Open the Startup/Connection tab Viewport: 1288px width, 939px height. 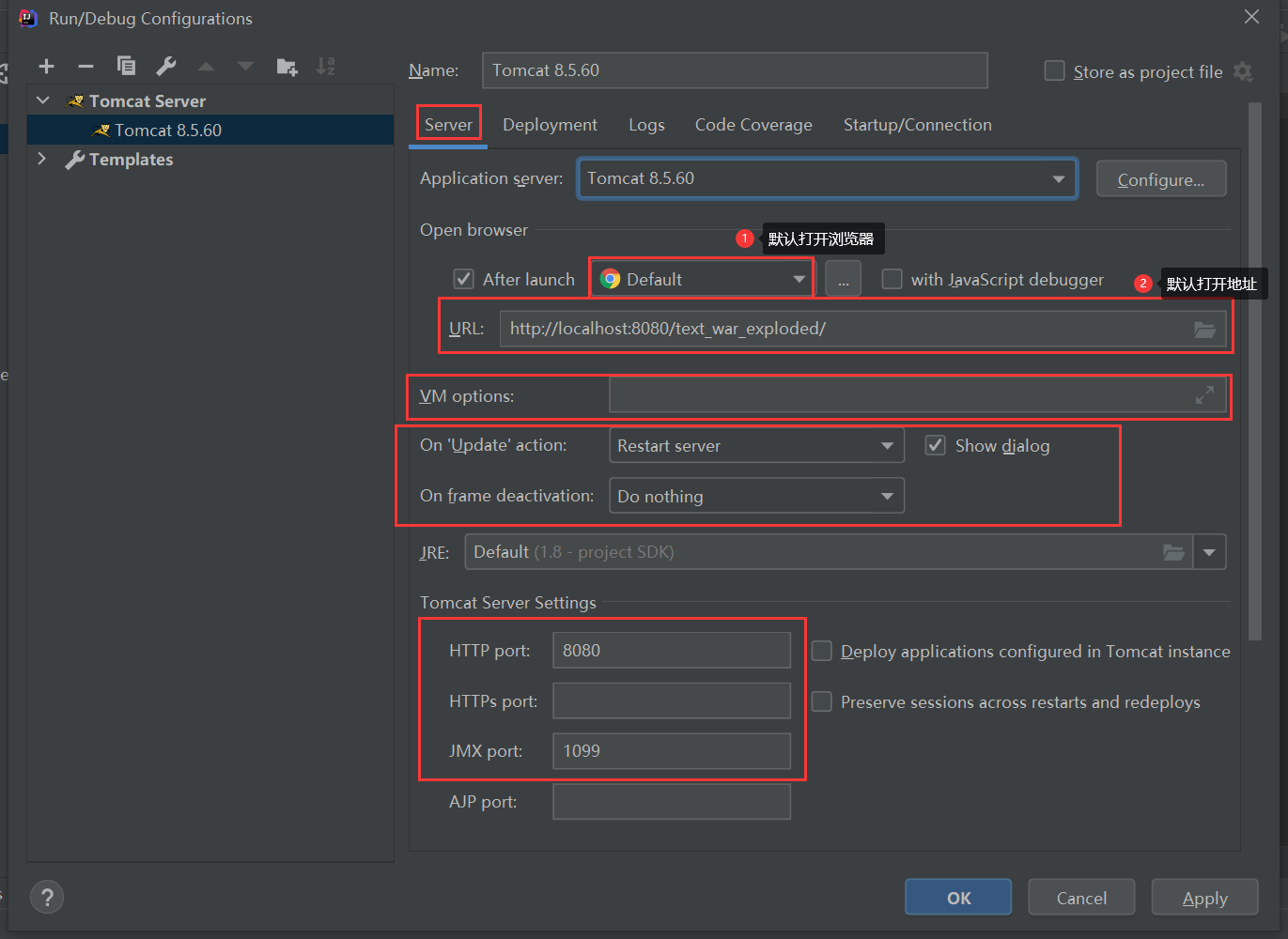(x=917, y=124)
